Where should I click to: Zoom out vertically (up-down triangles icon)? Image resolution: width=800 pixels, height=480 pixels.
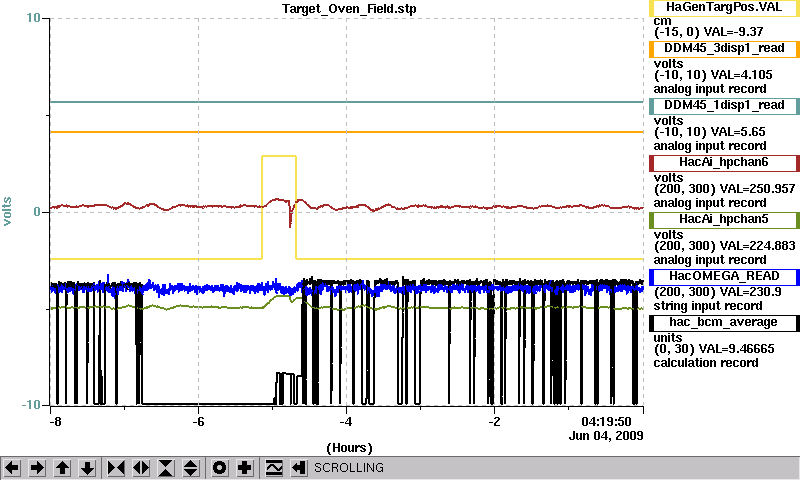(191, 468)
